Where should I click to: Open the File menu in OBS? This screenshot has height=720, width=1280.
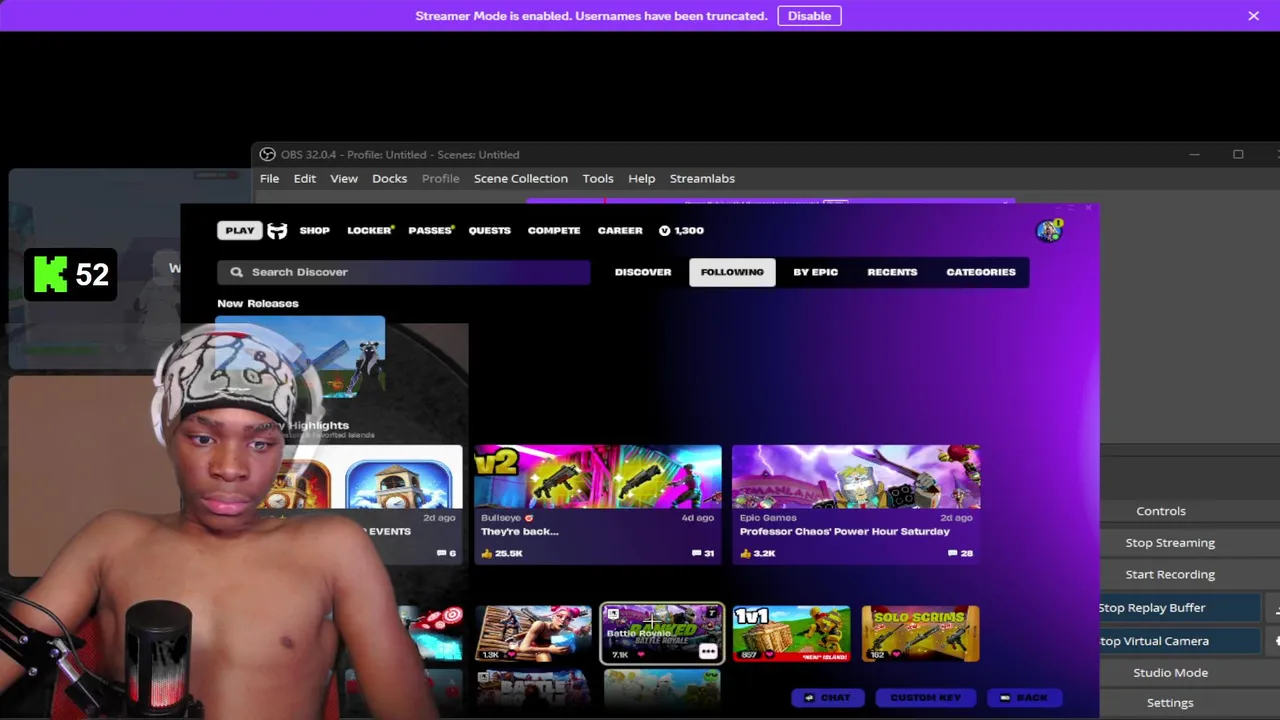click(x=270, y=178)
